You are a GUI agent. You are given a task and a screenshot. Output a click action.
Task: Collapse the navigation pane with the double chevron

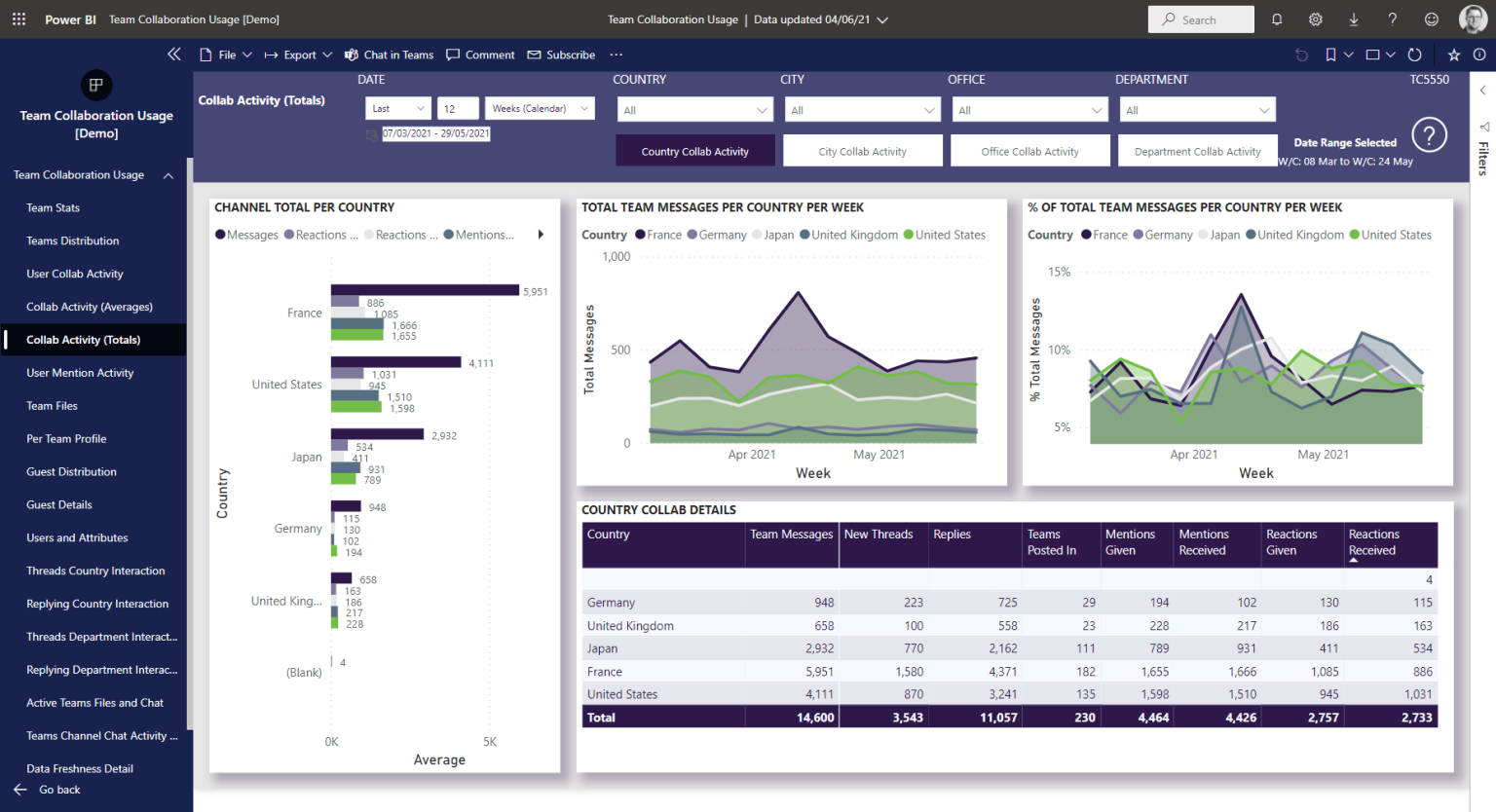(x=174, y=55)
